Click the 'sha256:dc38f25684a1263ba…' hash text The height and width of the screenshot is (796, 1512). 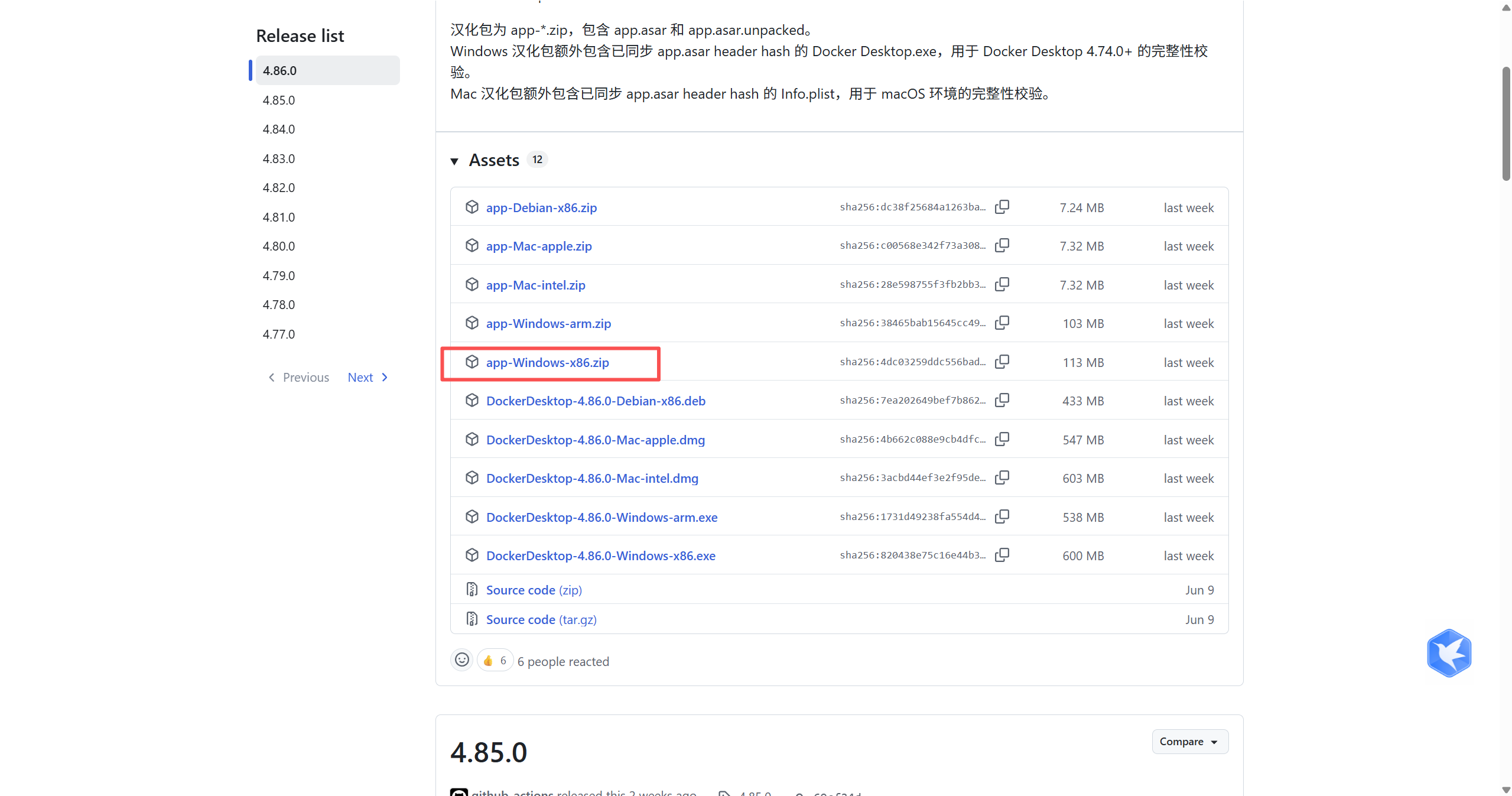tap(912, 207)
